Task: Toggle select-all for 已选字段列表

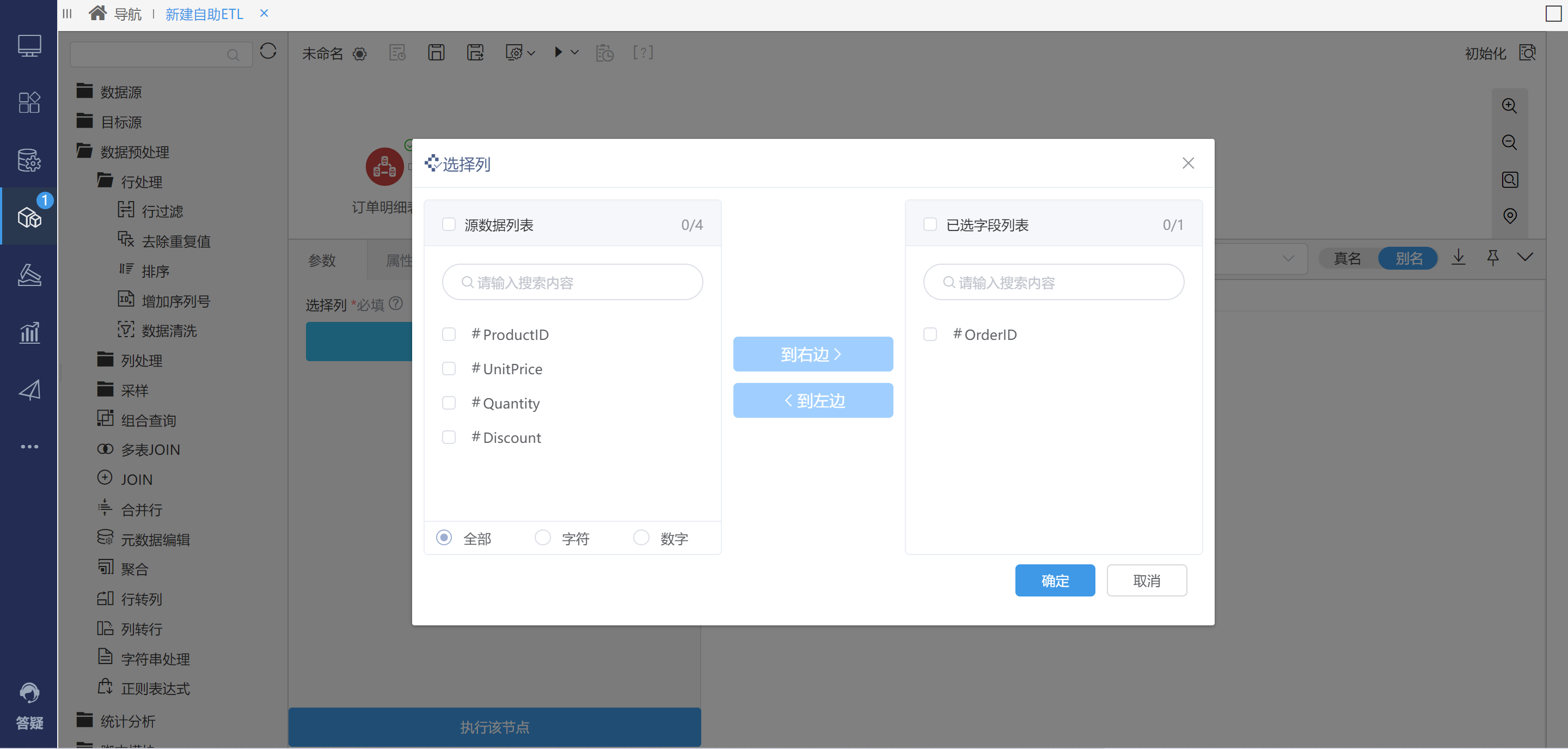Action: pyautogui.click(x=930, y=224)
